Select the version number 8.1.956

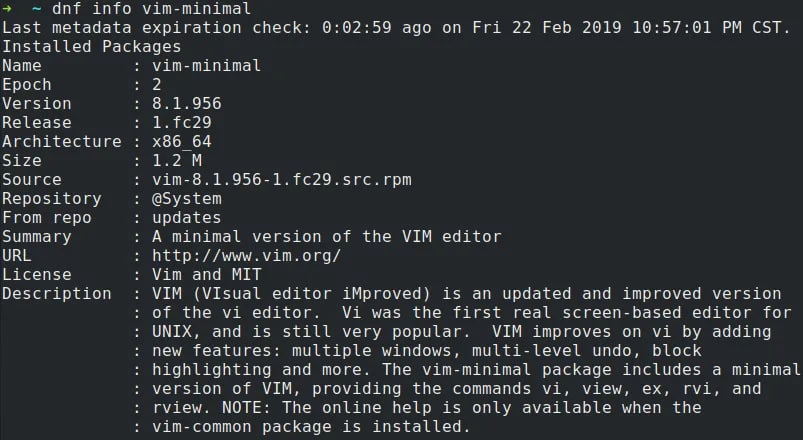coord(186,103)
